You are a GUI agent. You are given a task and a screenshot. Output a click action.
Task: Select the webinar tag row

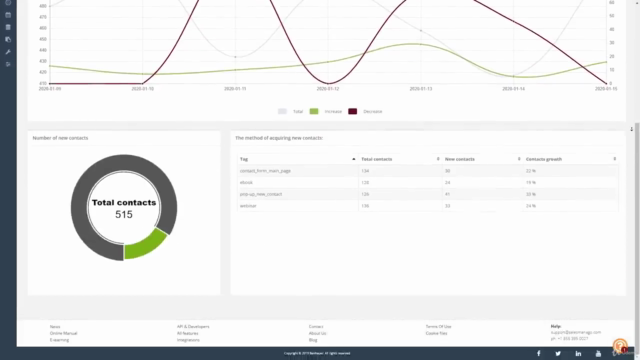point(428,206)
